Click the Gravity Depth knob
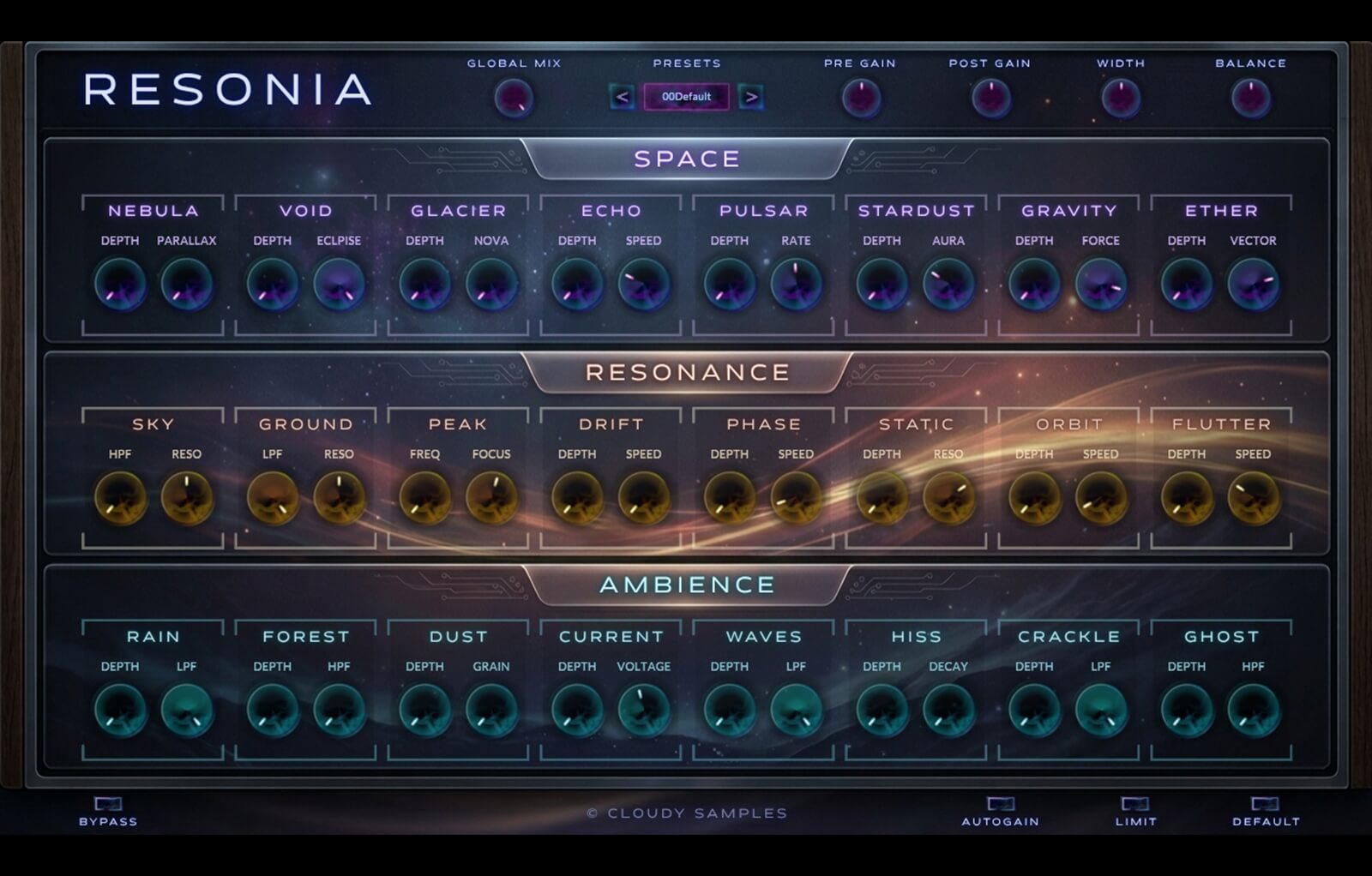Screen dimensions: 1372x876 coord(1034,285)
